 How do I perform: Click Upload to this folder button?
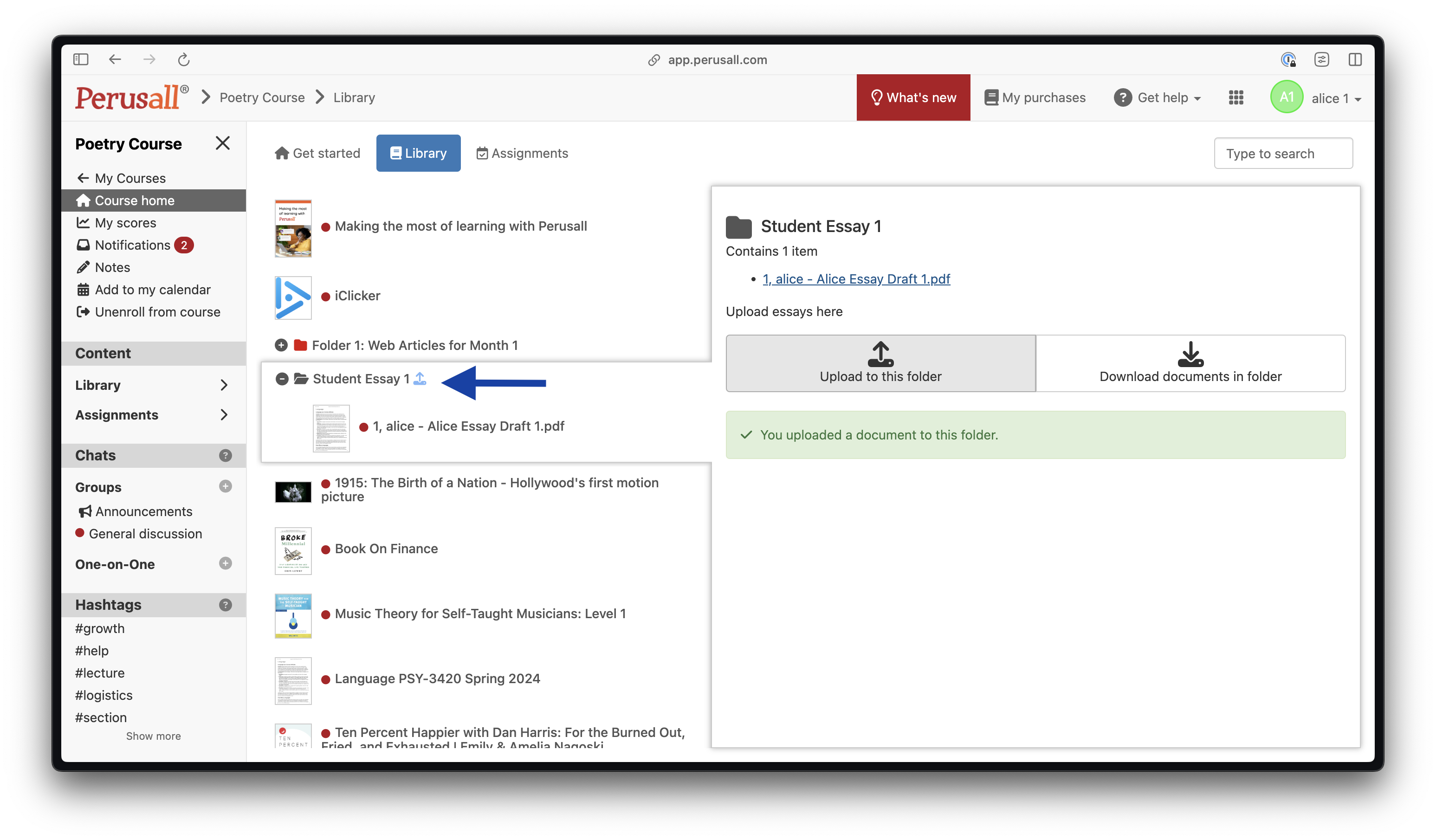pyautogui.click(x=880, y=363)
